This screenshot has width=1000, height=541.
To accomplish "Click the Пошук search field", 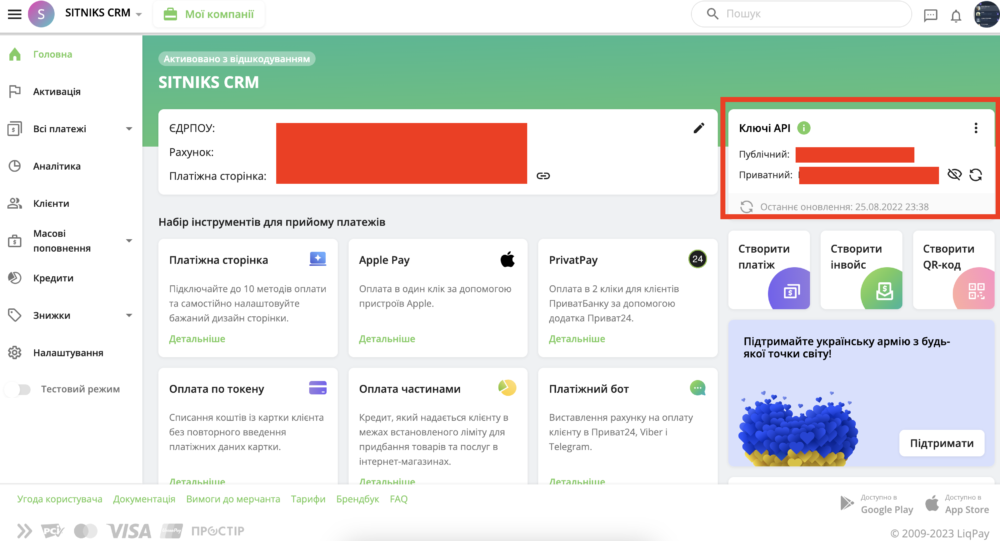I will (x=801, y=13).
